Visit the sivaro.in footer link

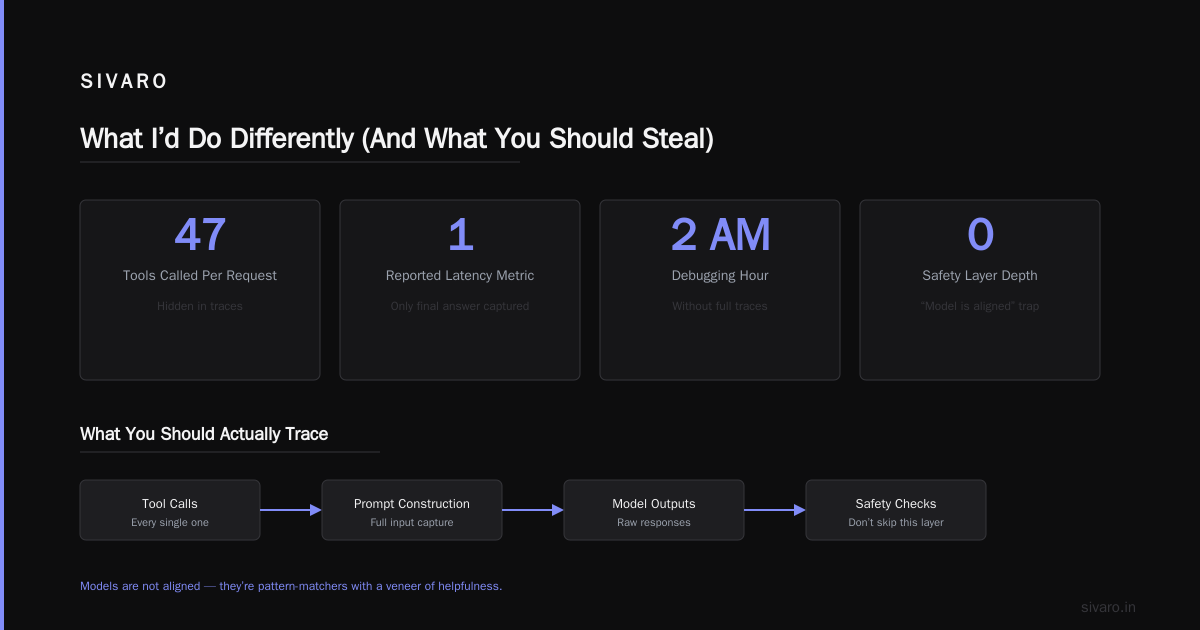tap(1109, 607)
